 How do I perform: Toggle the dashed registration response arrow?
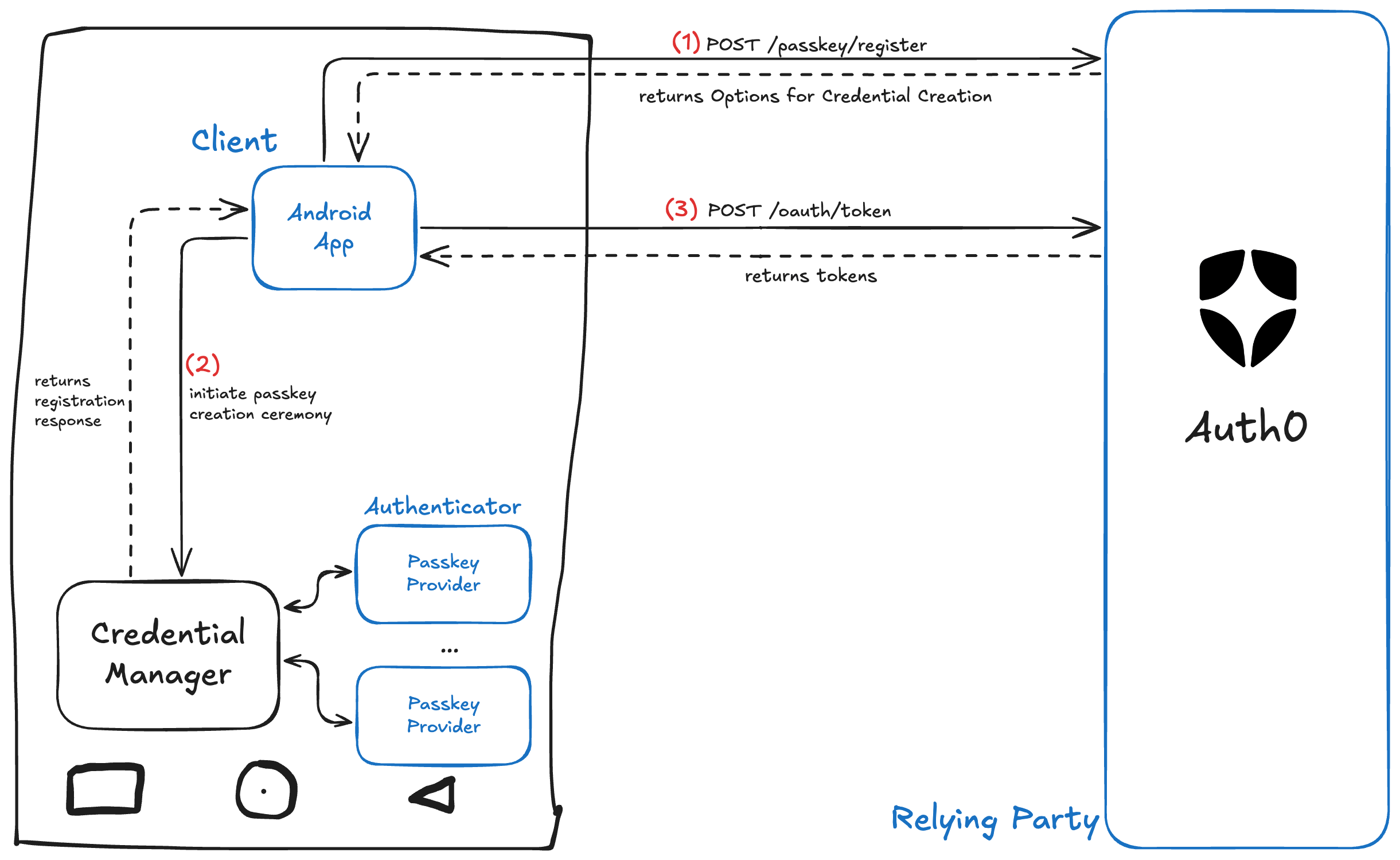[x=130, y=430]
